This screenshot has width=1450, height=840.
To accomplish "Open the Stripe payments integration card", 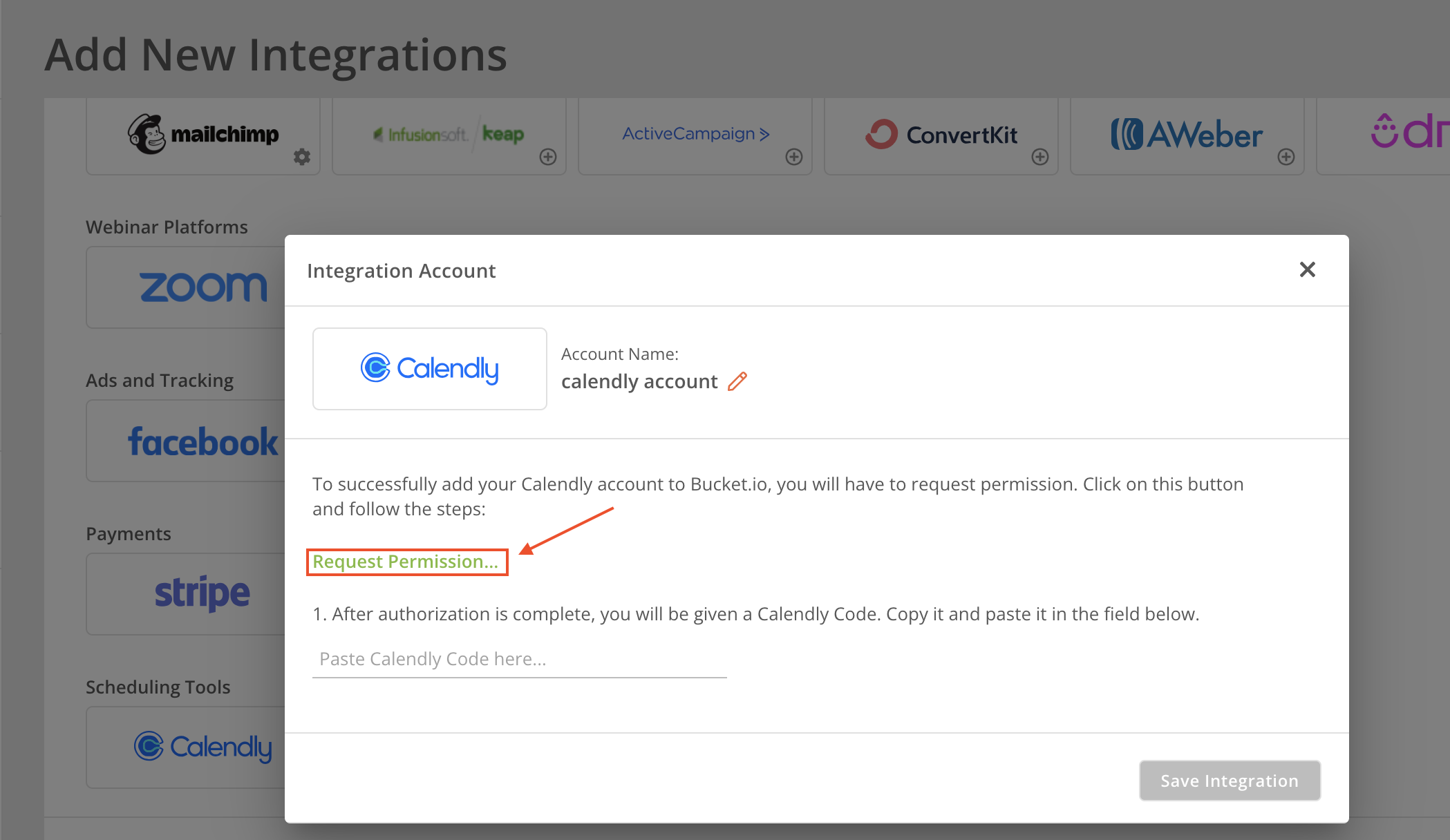I will (202, 593).
